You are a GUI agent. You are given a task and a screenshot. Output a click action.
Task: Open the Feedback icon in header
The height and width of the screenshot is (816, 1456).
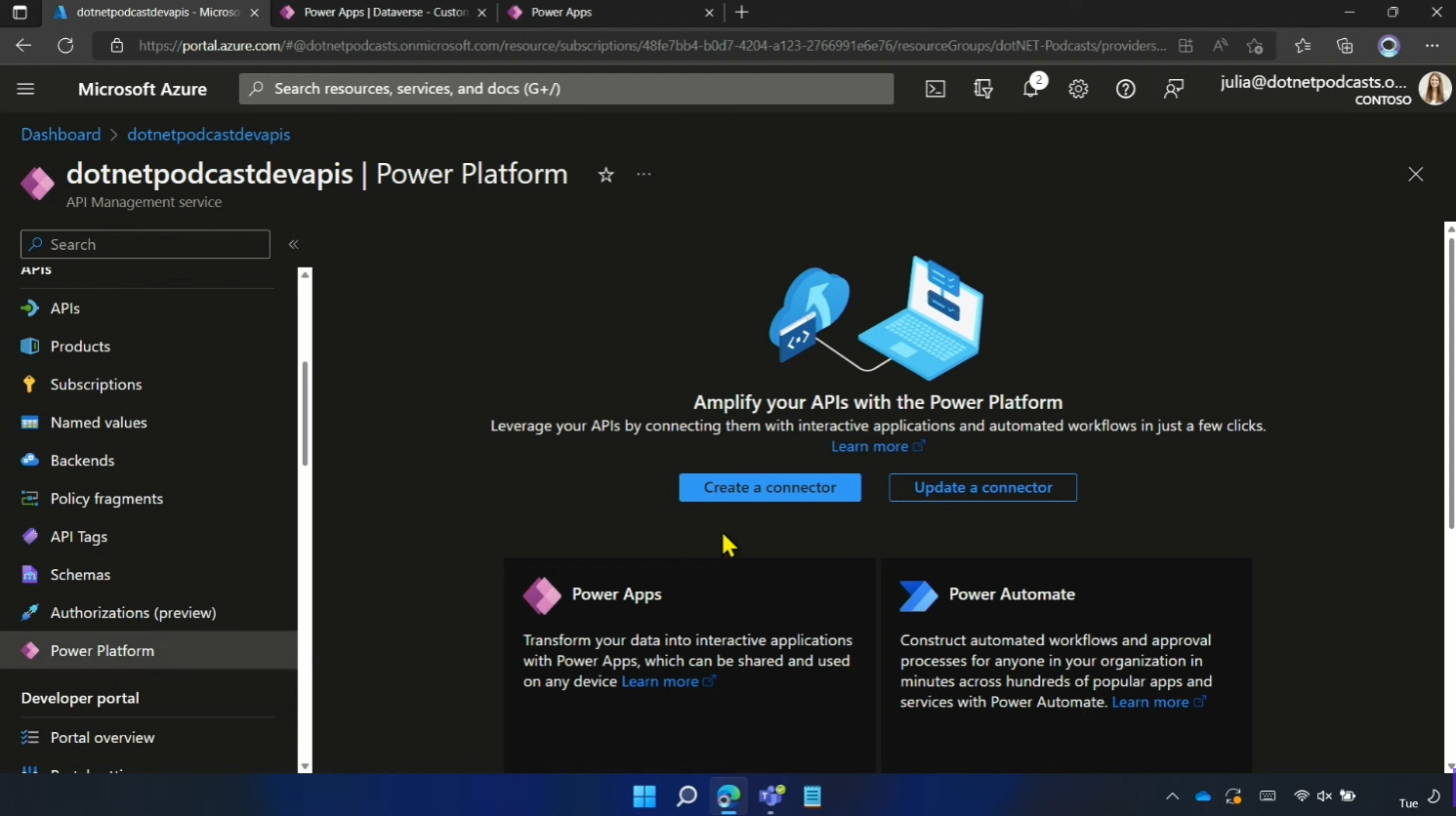click(x=1174, y=89)
